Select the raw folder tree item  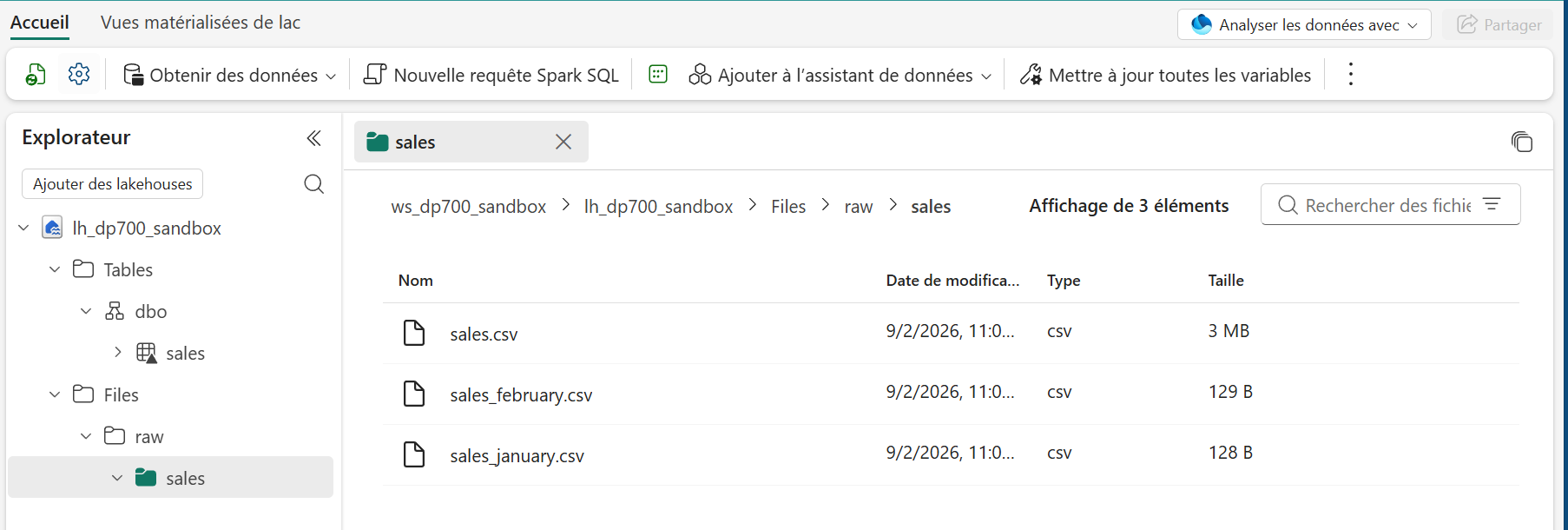point(148,436)
